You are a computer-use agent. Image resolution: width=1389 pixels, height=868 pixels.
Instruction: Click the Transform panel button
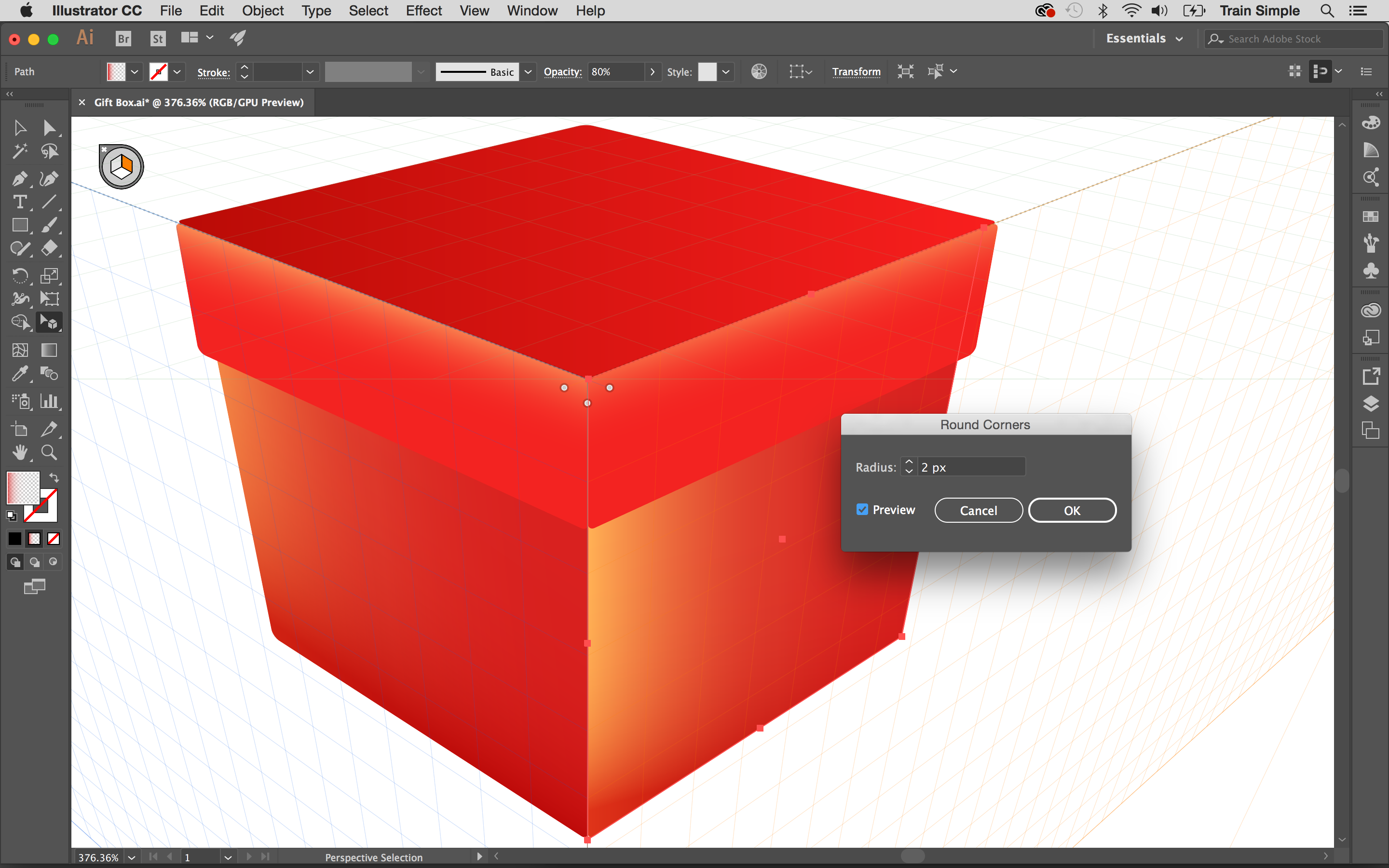pos(855,71)
